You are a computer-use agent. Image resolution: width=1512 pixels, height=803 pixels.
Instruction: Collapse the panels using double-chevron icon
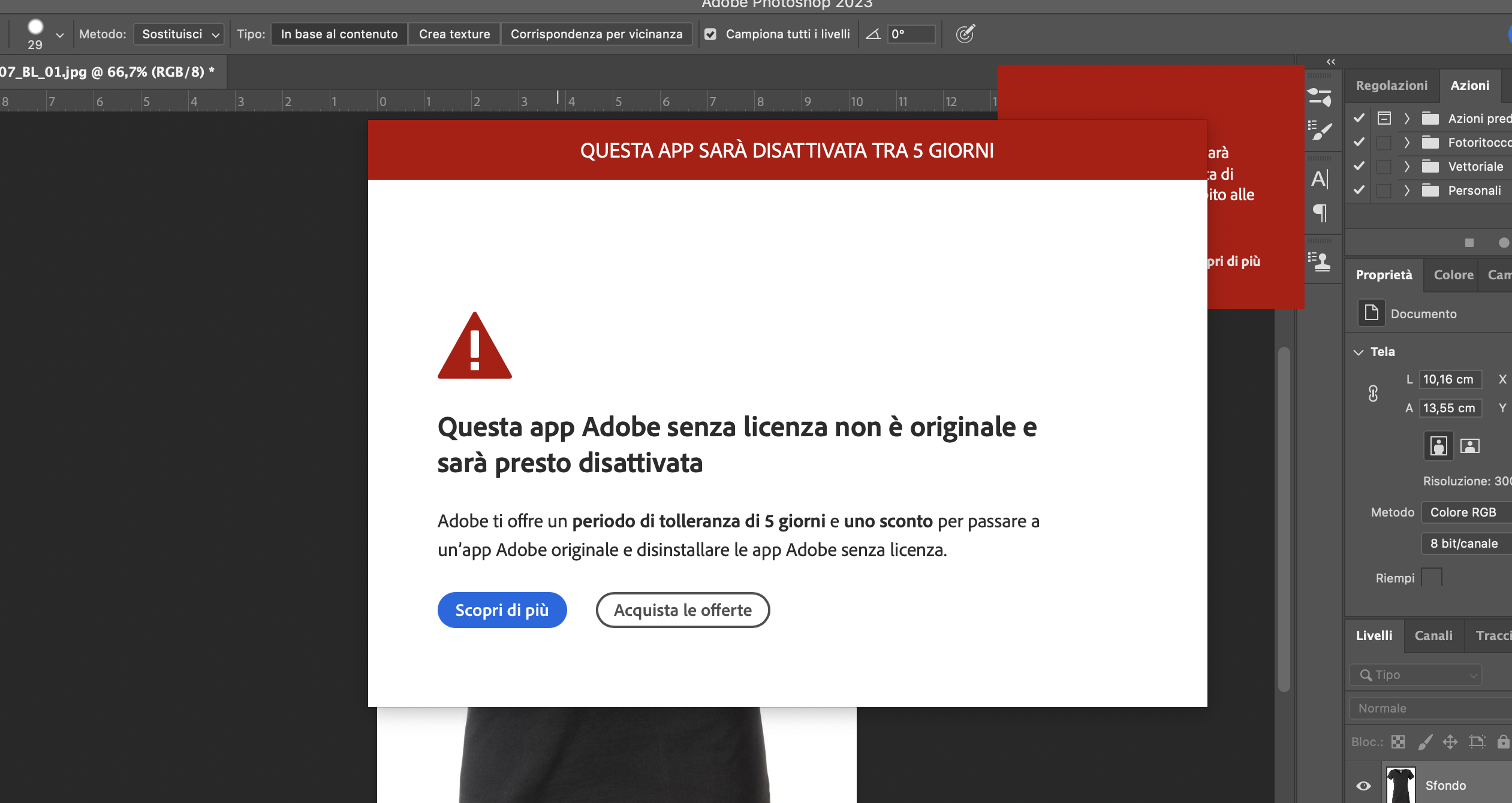click(x=1331, y=62)
